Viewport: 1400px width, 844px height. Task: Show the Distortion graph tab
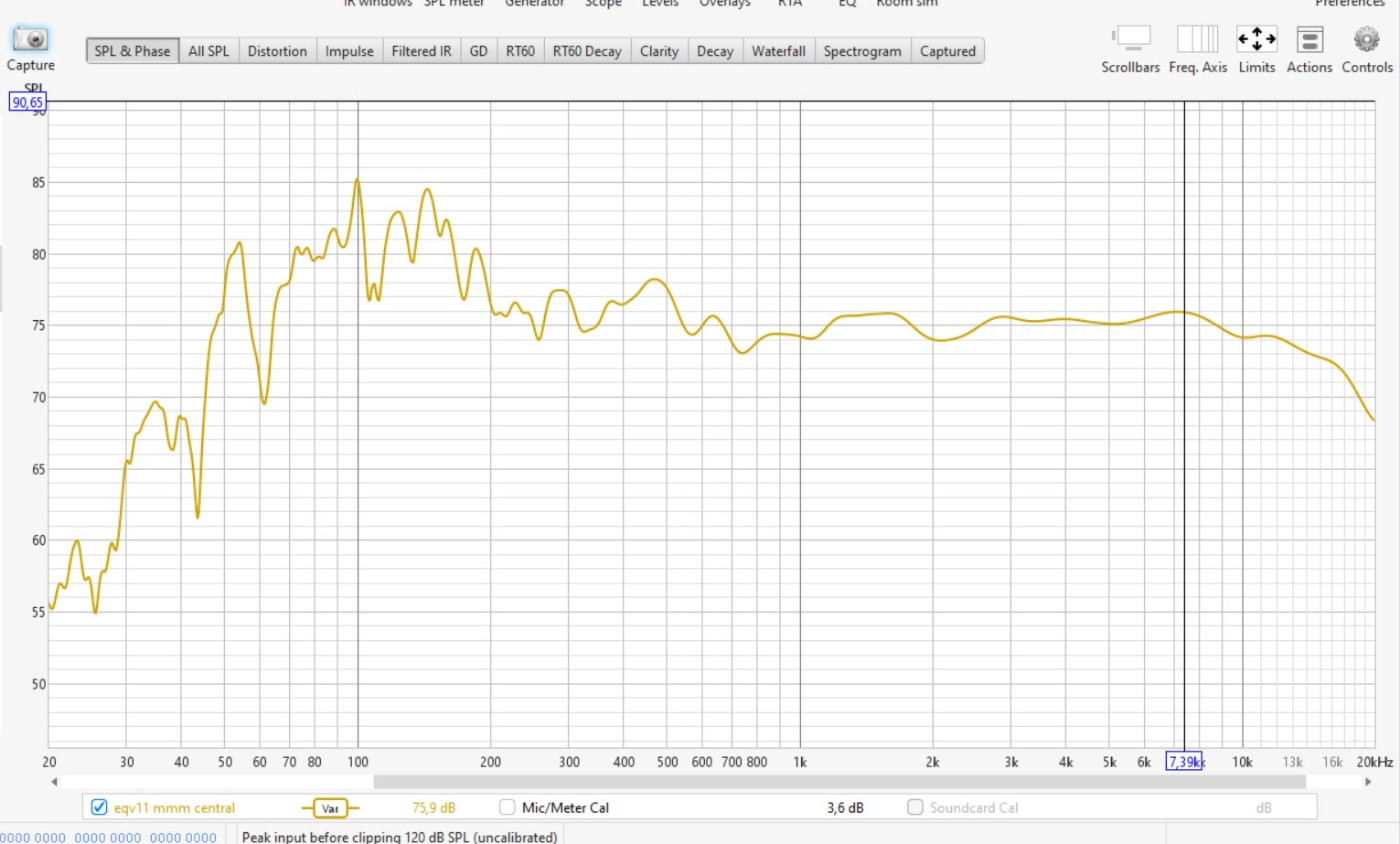(277, 51)
